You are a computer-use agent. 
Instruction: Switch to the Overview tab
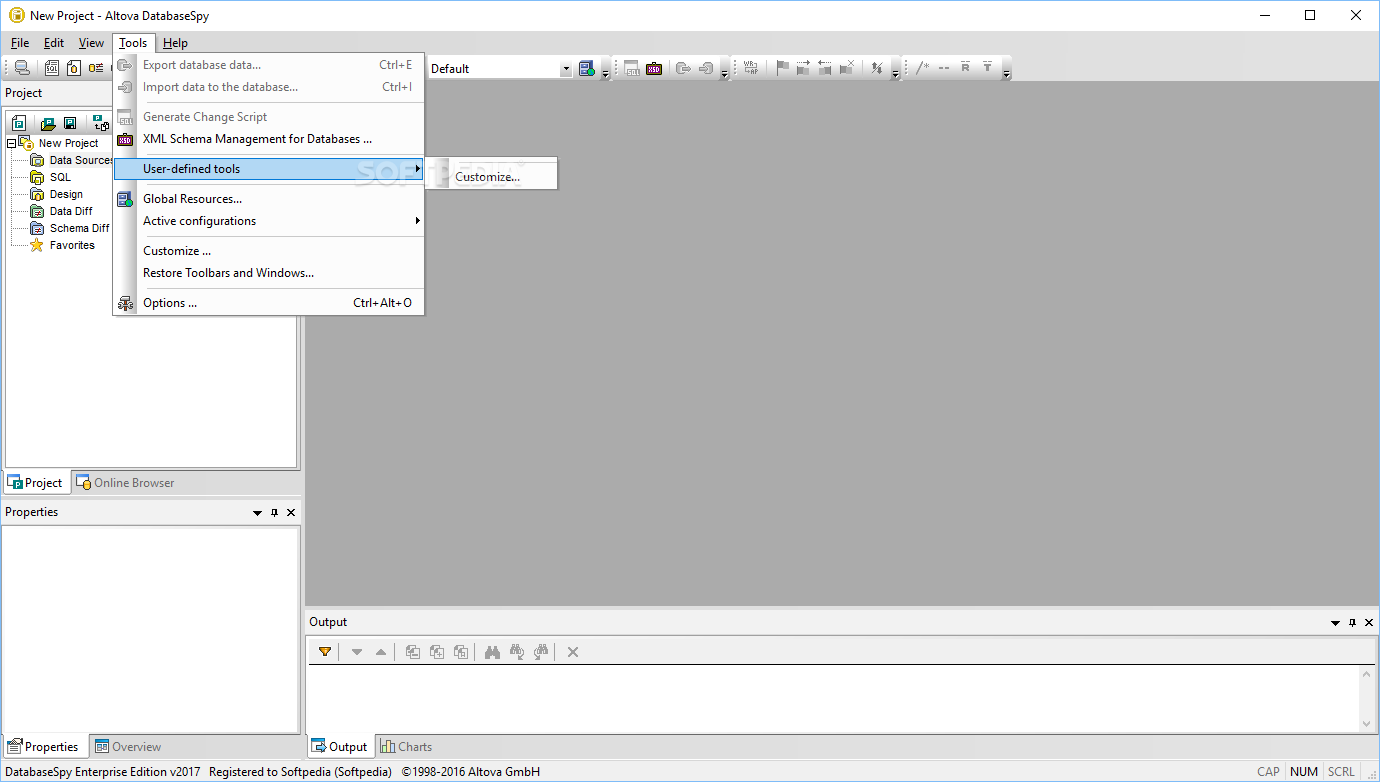pyautogui.click(x=127, y=747)
